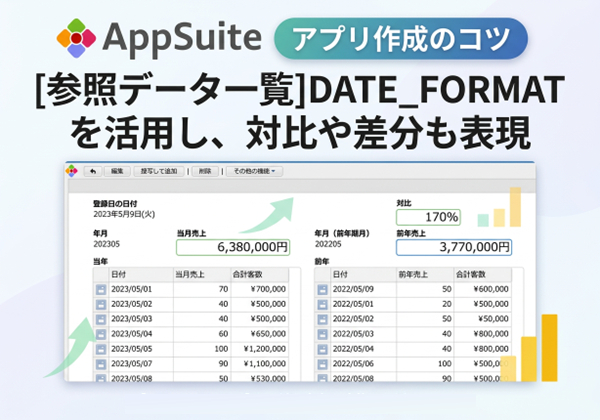The image size is (600, 420).
Task: Click the 前年売上 column header in 前年 table
Action: pyautogui.click(x=425, y=275)
